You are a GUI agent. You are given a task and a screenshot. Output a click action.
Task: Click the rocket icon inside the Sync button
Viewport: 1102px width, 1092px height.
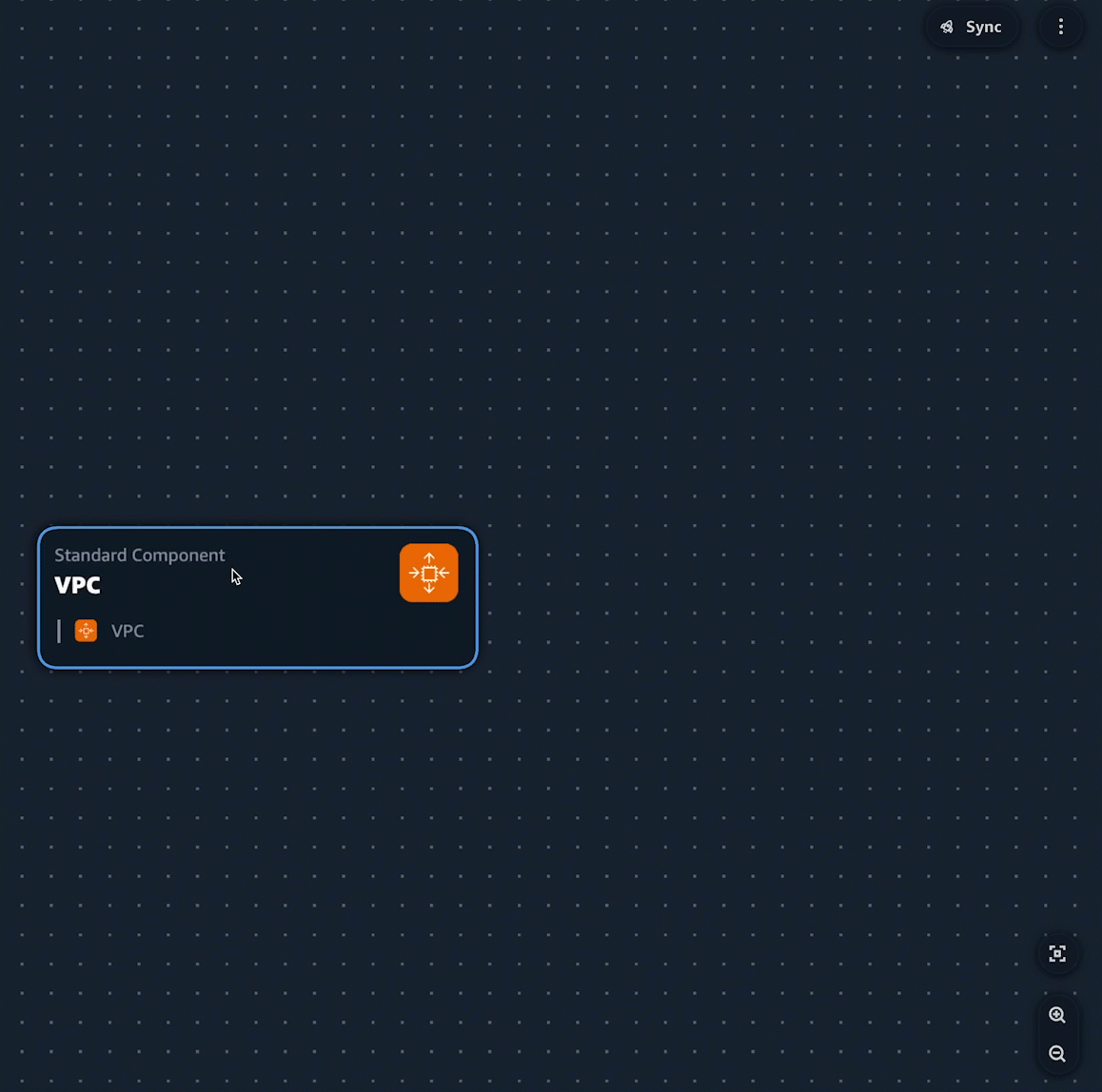click(x=947, y=27)
